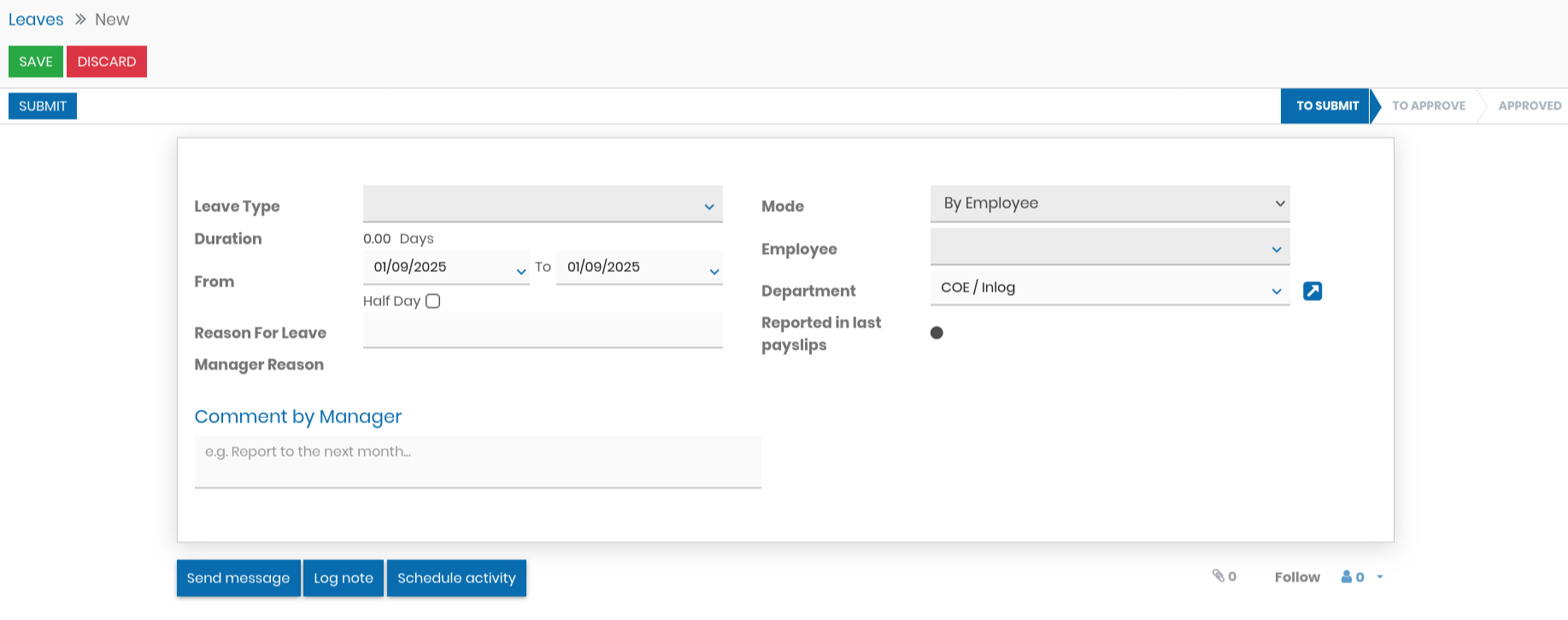
Task: Open the Department external link icon
Action: [x=1312, y=291]
